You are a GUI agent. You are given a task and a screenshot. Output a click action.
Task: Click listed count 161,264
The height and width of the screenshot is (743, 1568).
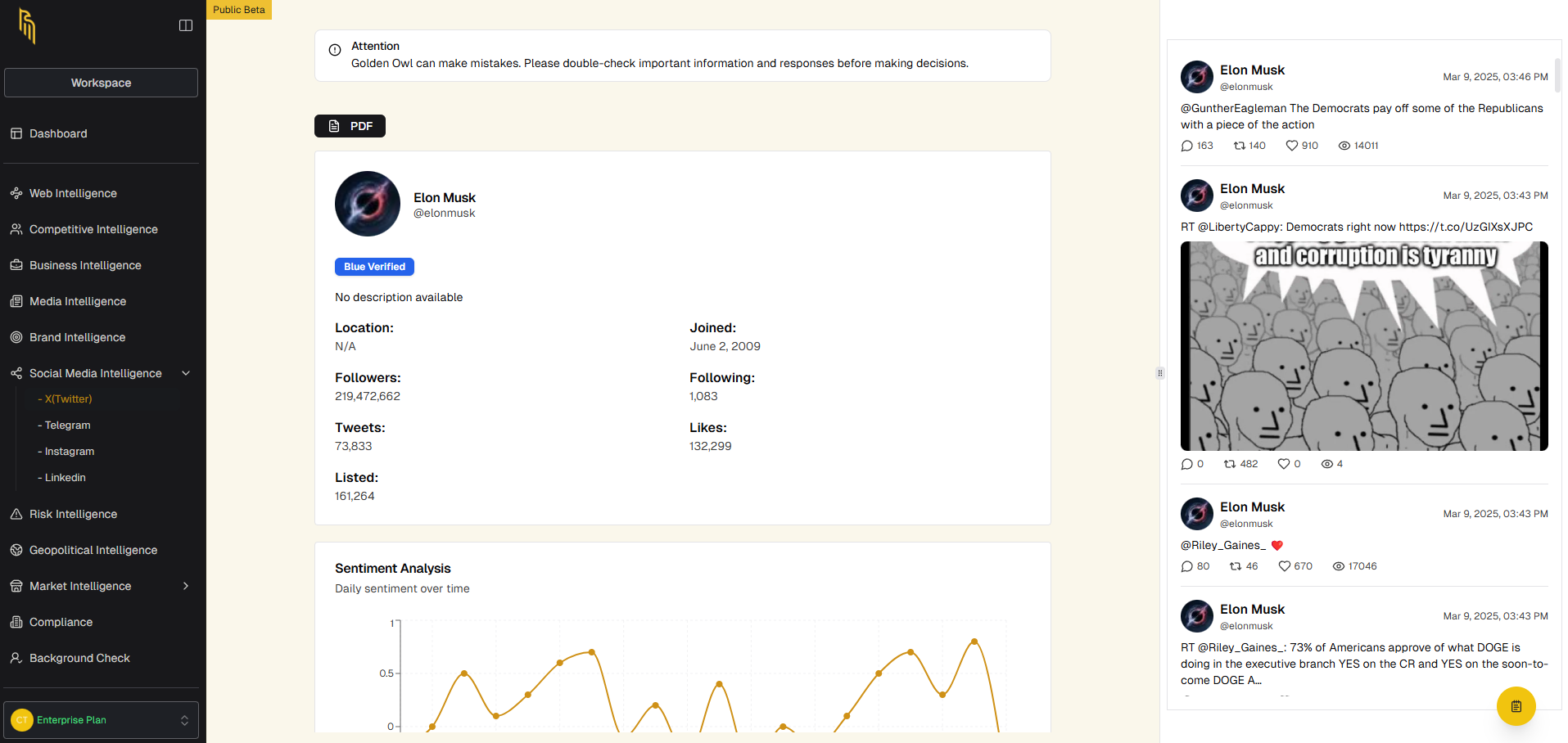pos(355,496)
